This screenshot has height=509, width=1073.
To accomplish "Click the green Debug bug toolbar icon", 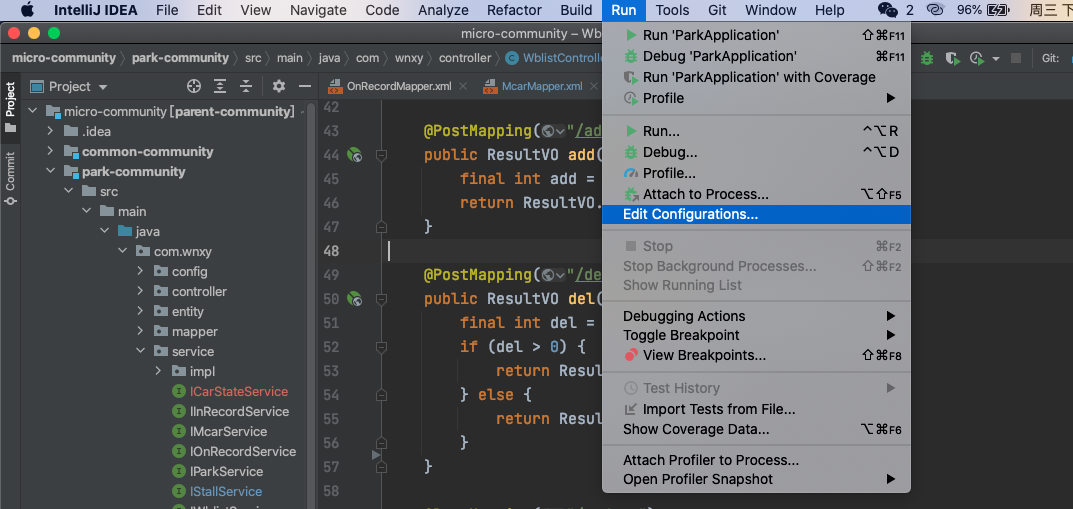I will 927,58.
